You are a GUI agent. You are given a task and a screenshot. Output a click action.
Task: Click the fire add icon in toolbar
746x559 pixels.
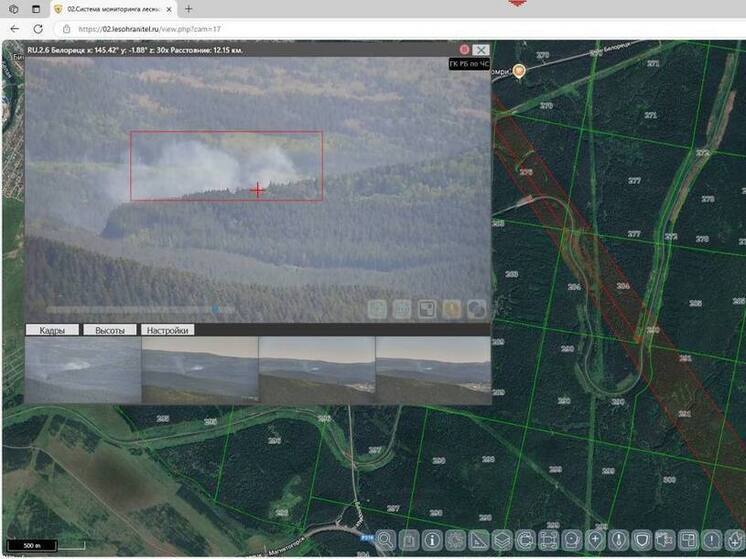(x=733, y=540)
